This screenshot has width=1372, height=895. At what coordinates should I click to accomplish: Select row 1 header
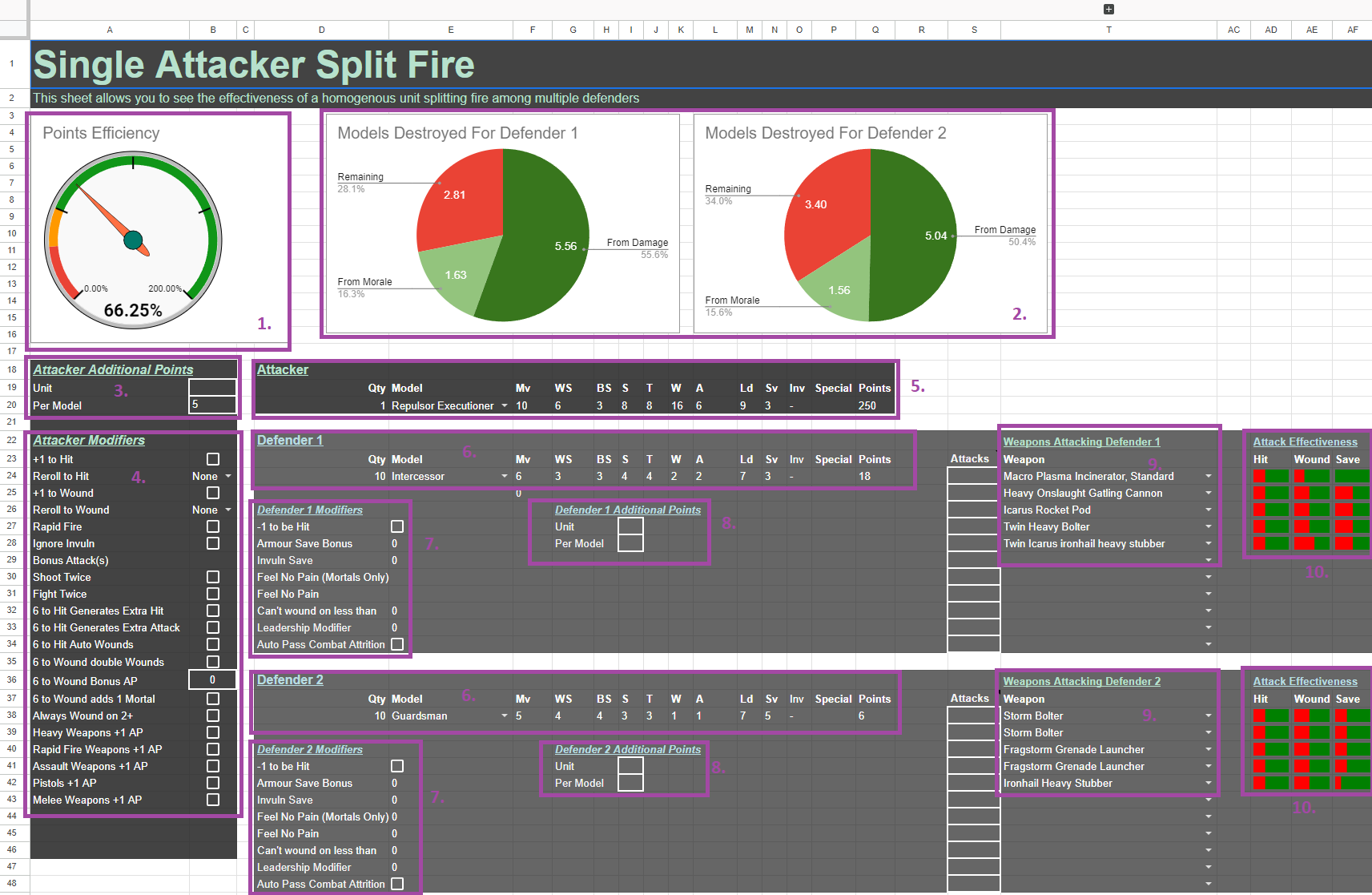click(x=12, y=63)
